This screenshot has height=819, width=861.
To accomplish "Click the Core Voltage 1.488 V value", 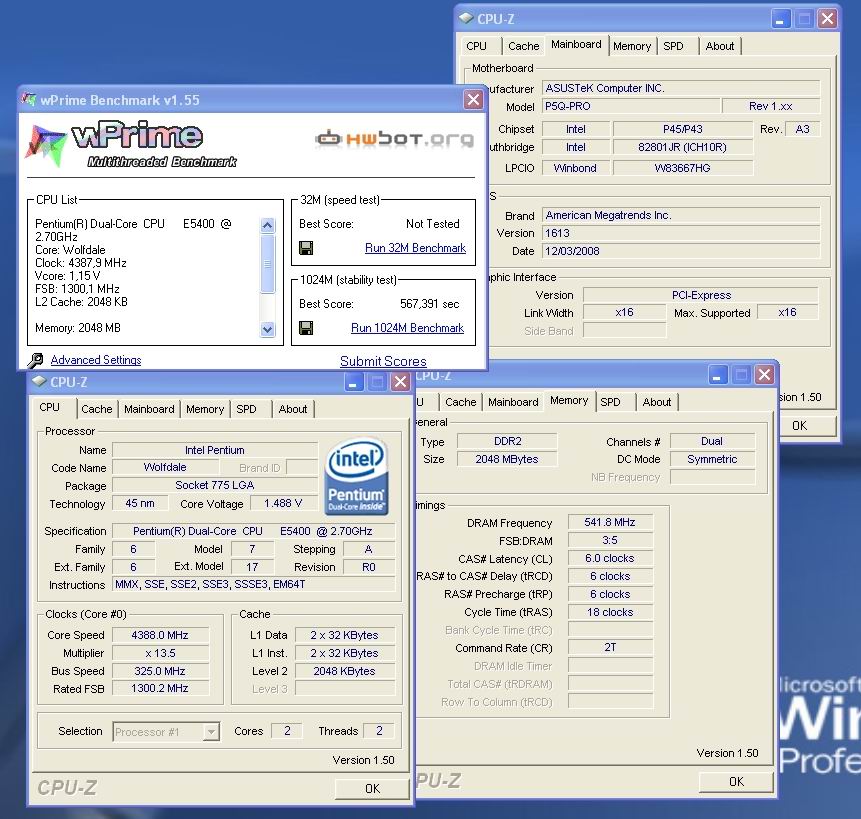I will click(x=283, y=503).
